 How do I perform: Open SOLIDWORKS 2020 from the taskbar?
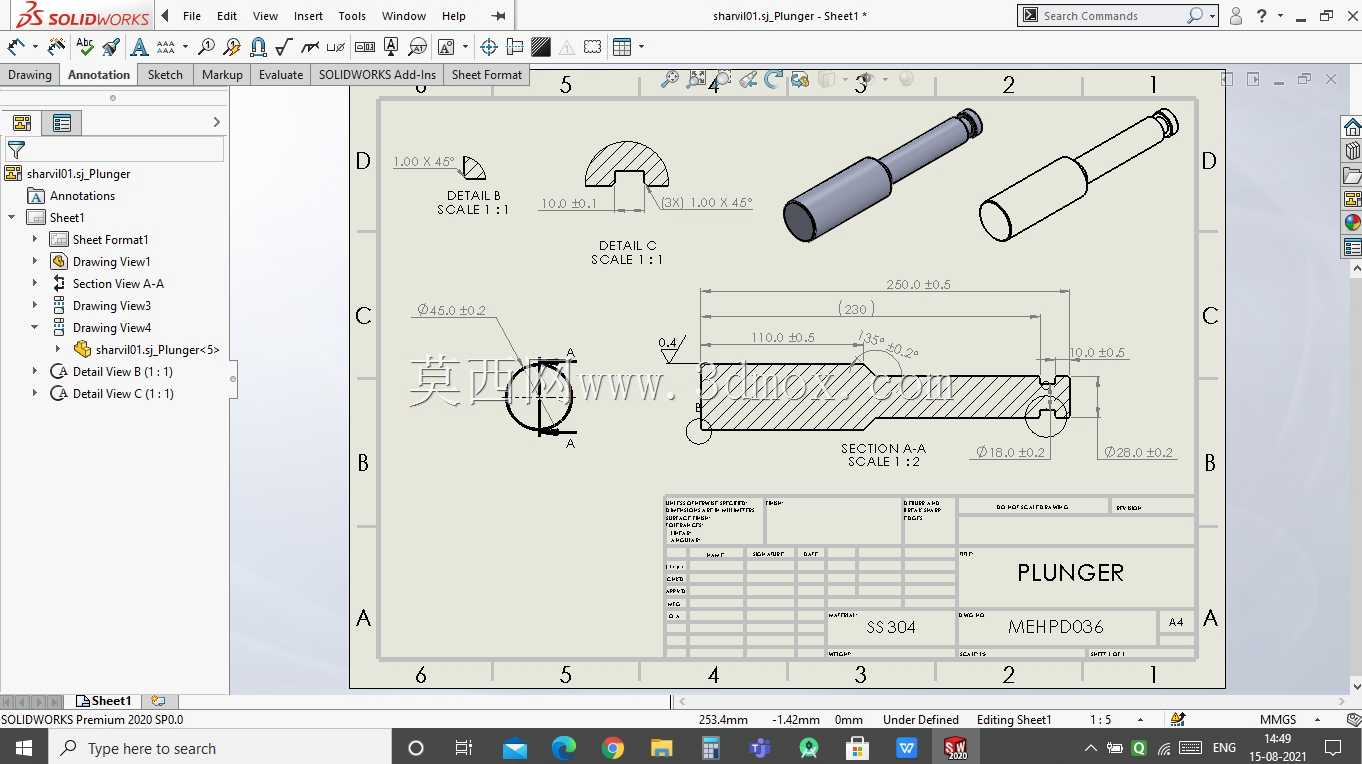(x=956, y=747)
